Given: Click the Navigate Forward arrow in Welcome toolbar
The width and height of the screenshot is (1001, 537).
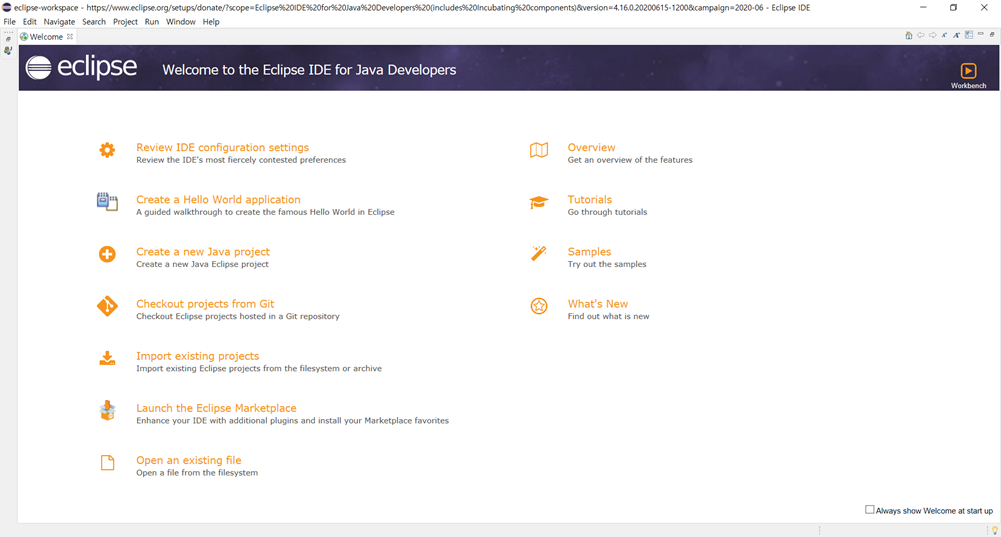Looking at the screenshot, I should pyautogui.click(x=933, y=35).
